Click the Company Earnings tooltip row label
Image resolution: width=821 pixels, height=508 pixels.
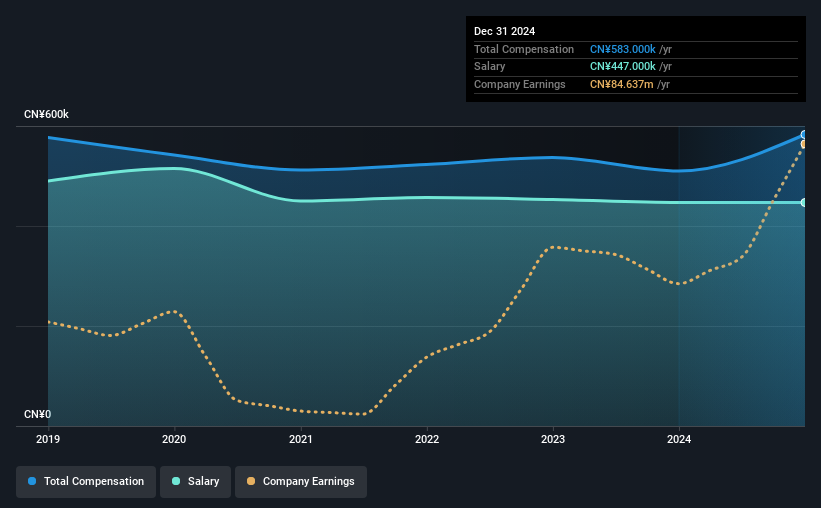519,84
